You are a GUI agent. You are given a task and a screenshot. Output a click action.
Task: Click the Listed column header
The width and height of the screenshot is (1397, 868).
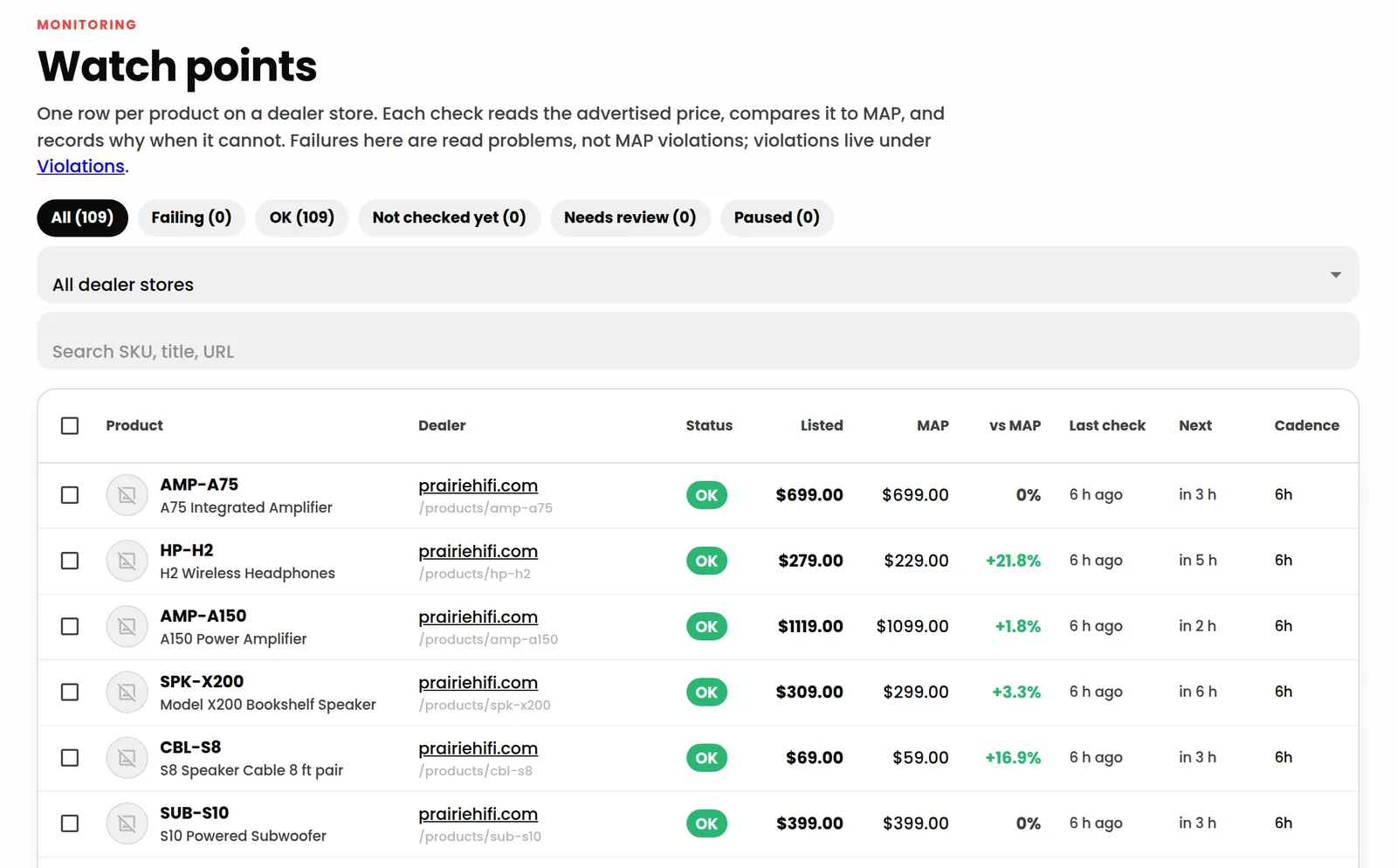822,425
